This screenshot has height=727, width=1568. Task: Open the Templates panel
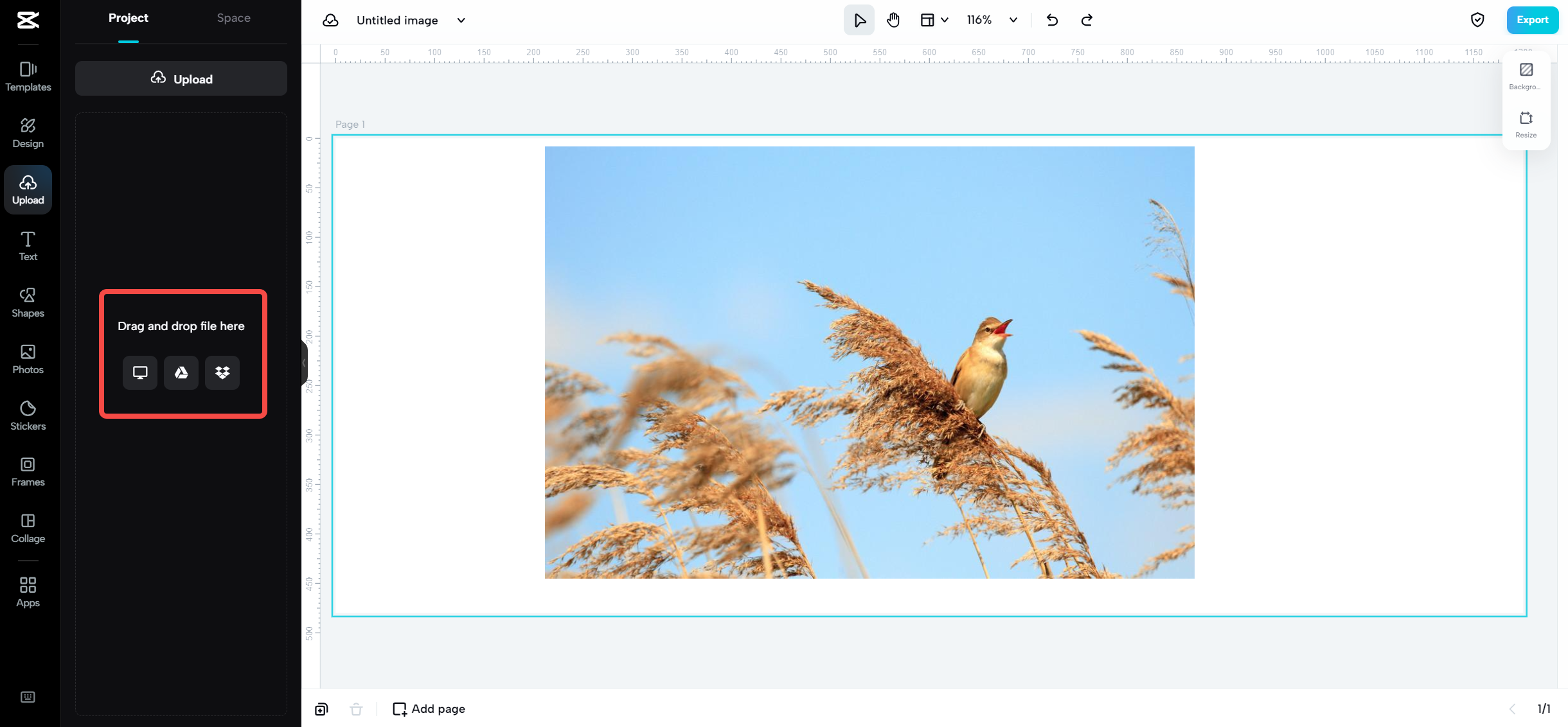(x=28, y=76)
